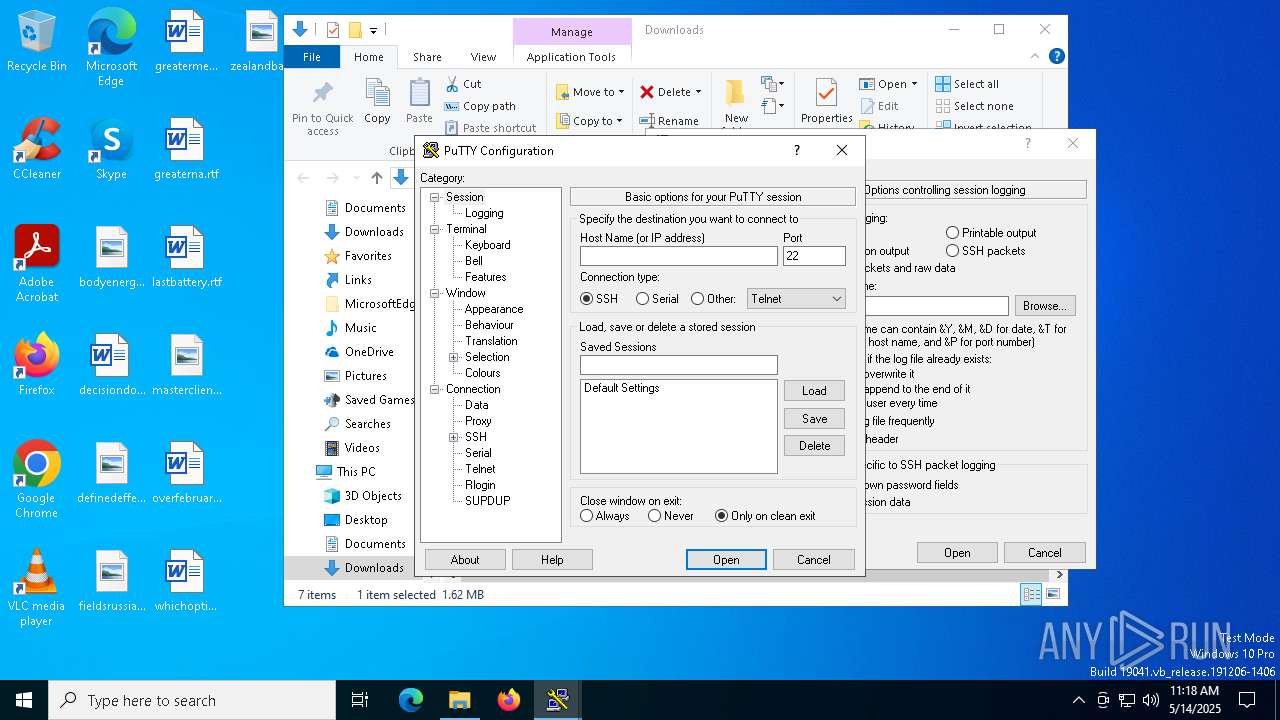
Task: Click PuTTY taskbar icon
Action: click(557, 700)
